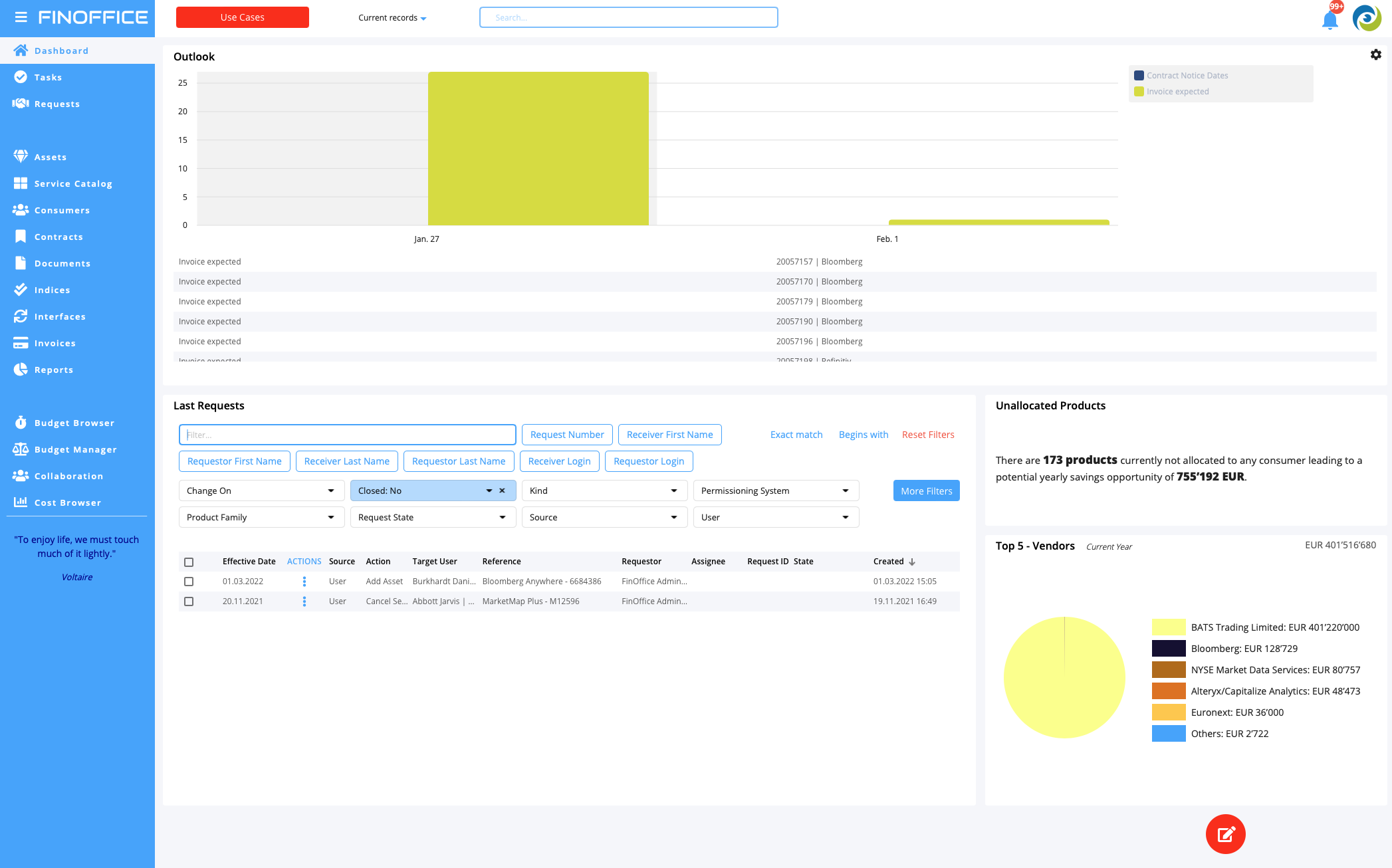Toggle Receiver Last Name filter field
This screenshot has height=868, width=1392.
pyautogui.click(x=347, y=461)
